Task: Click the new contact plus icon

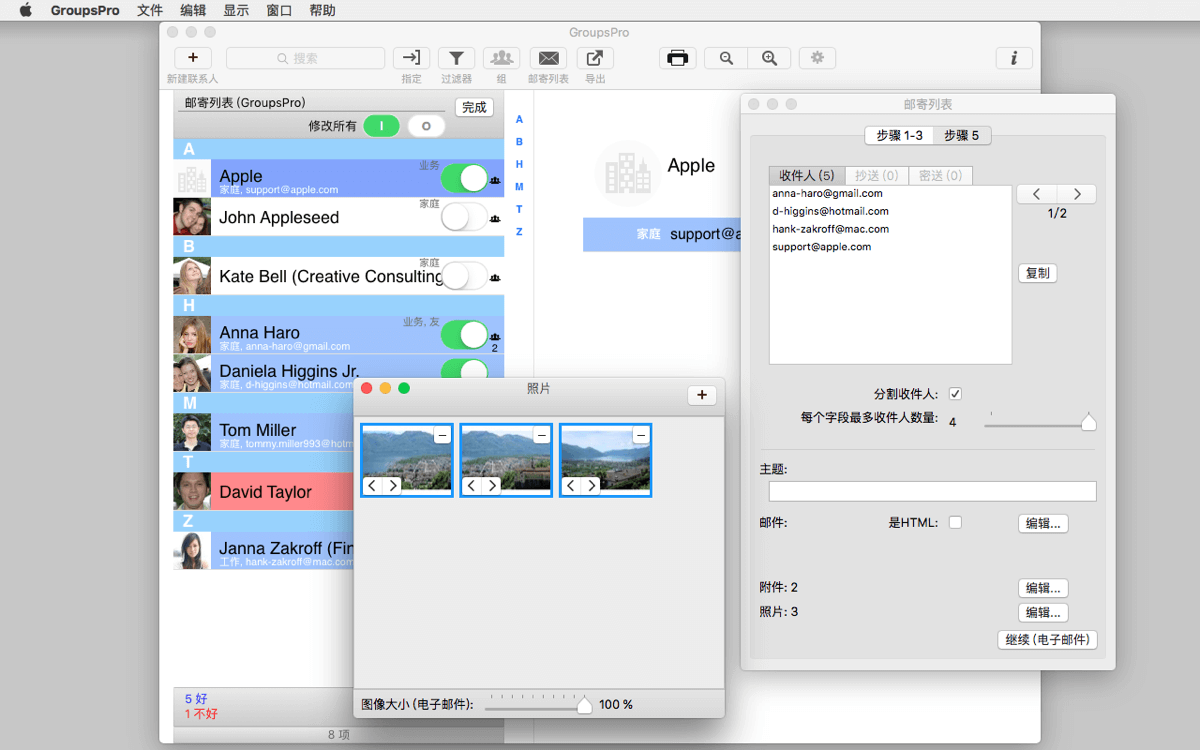Action: point(193,58)
